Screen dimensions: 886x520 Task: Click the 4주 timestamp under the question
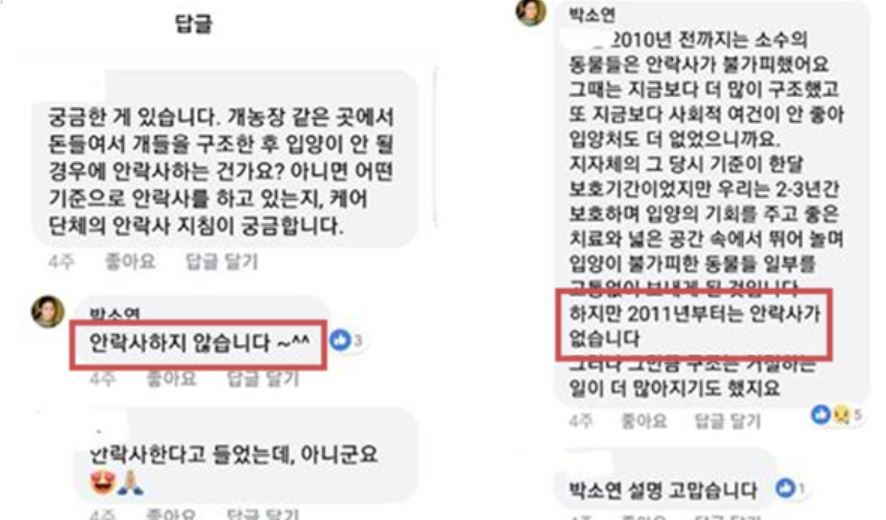[61, 262]
